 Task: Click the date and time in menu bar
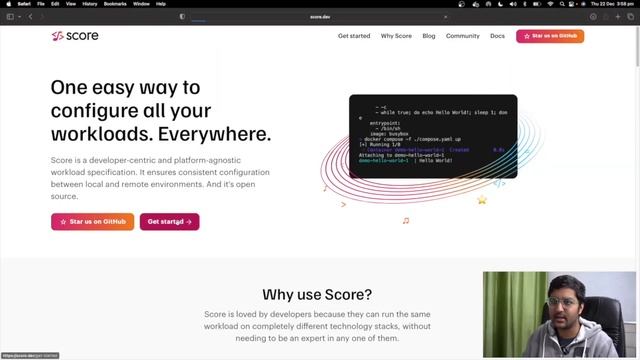(612, 4)
